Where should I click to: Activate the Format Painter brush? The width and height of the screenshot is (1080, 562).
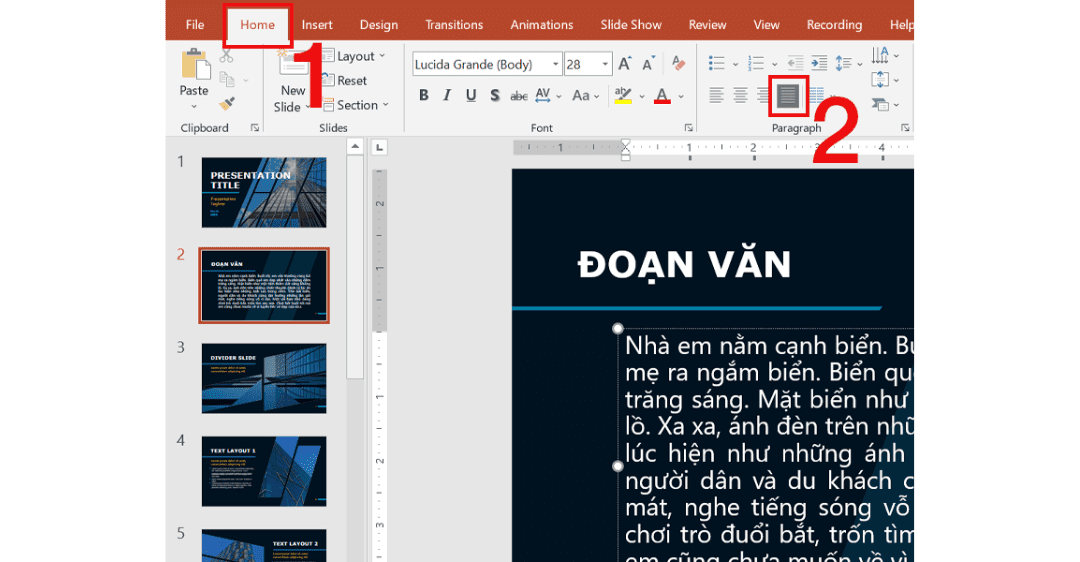click(227, 103)
